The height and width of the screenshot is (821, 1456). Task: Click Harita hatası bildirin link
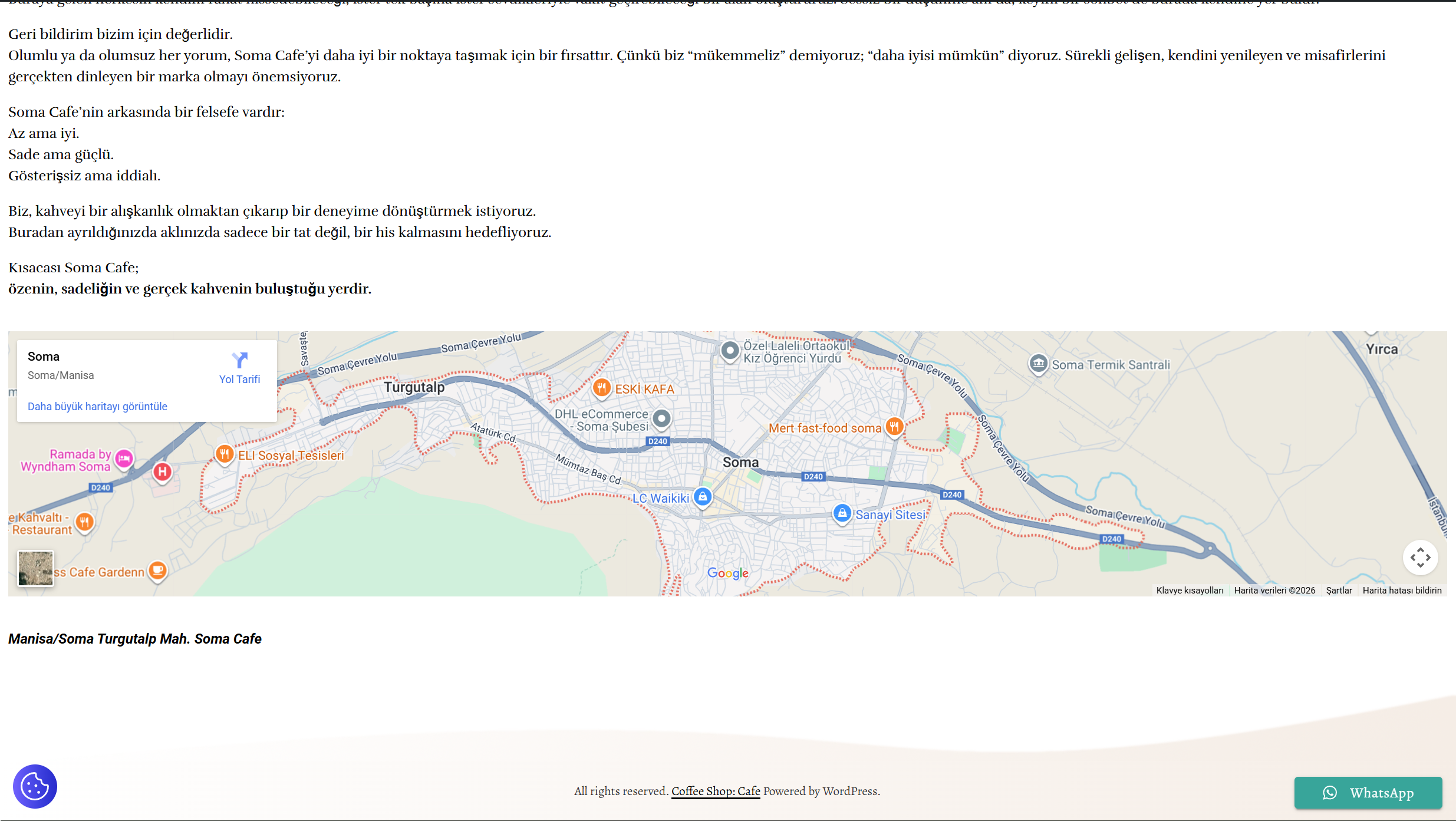coord(1402,590)
